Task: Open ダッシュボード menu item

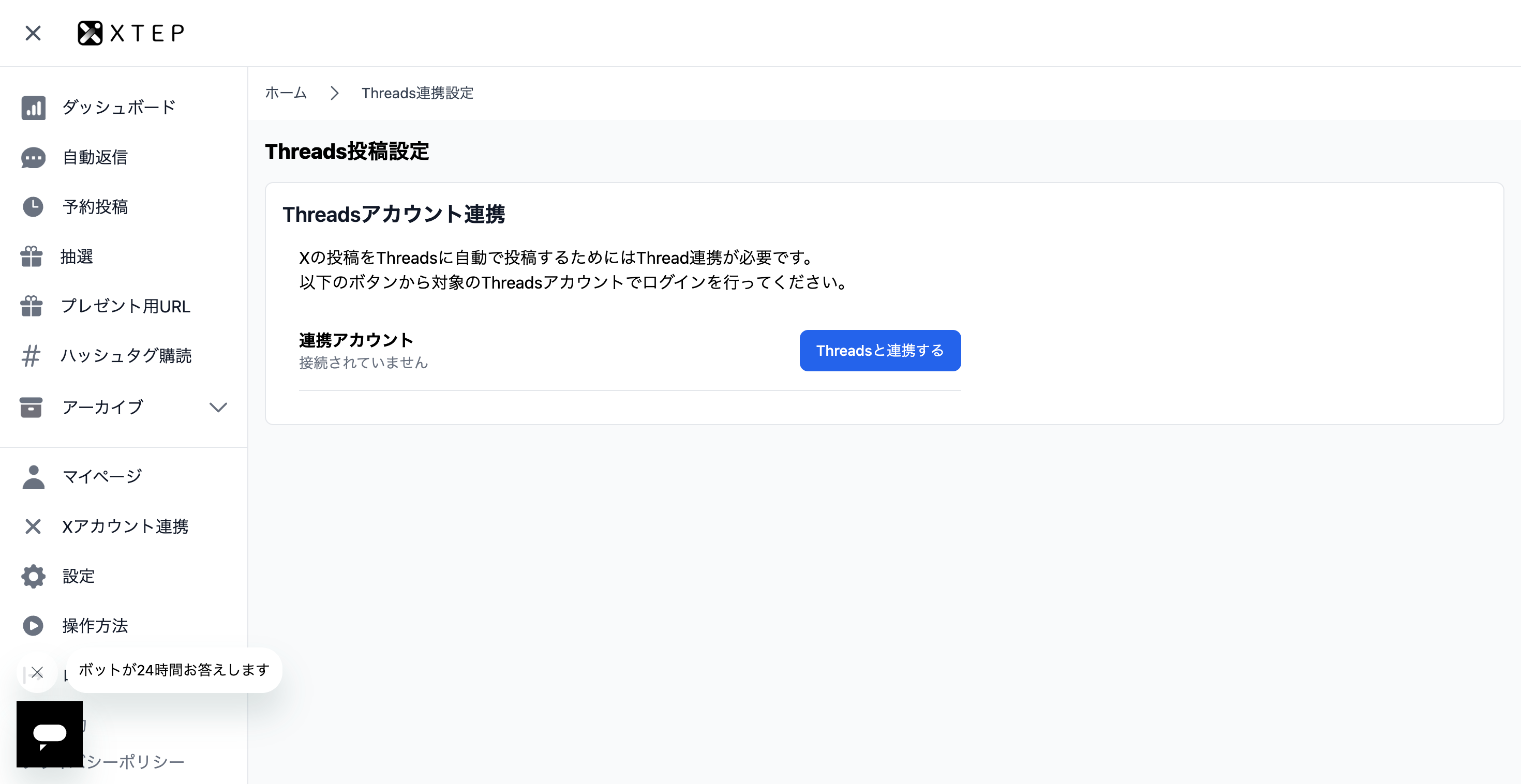Action: pos(120,108)
